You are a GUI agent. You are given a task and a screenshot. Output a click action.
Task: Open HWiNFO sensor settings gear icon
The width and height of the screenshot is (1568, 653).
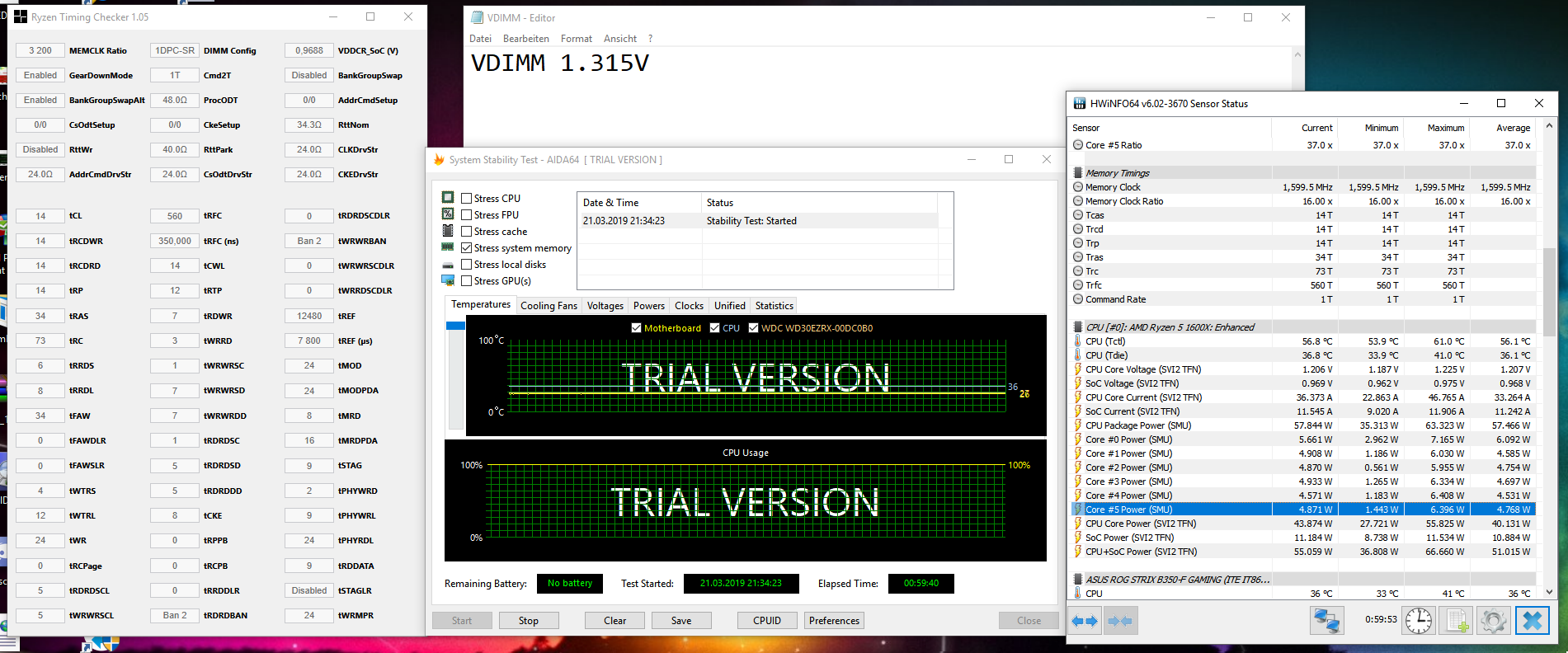point(1493,621)
